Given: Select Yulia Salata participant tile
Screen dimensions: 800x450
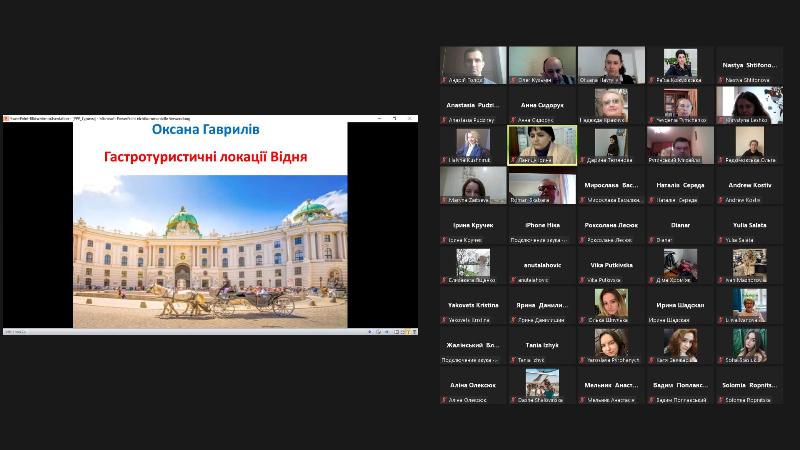Looking at the screenshot, I should point(748,225).
